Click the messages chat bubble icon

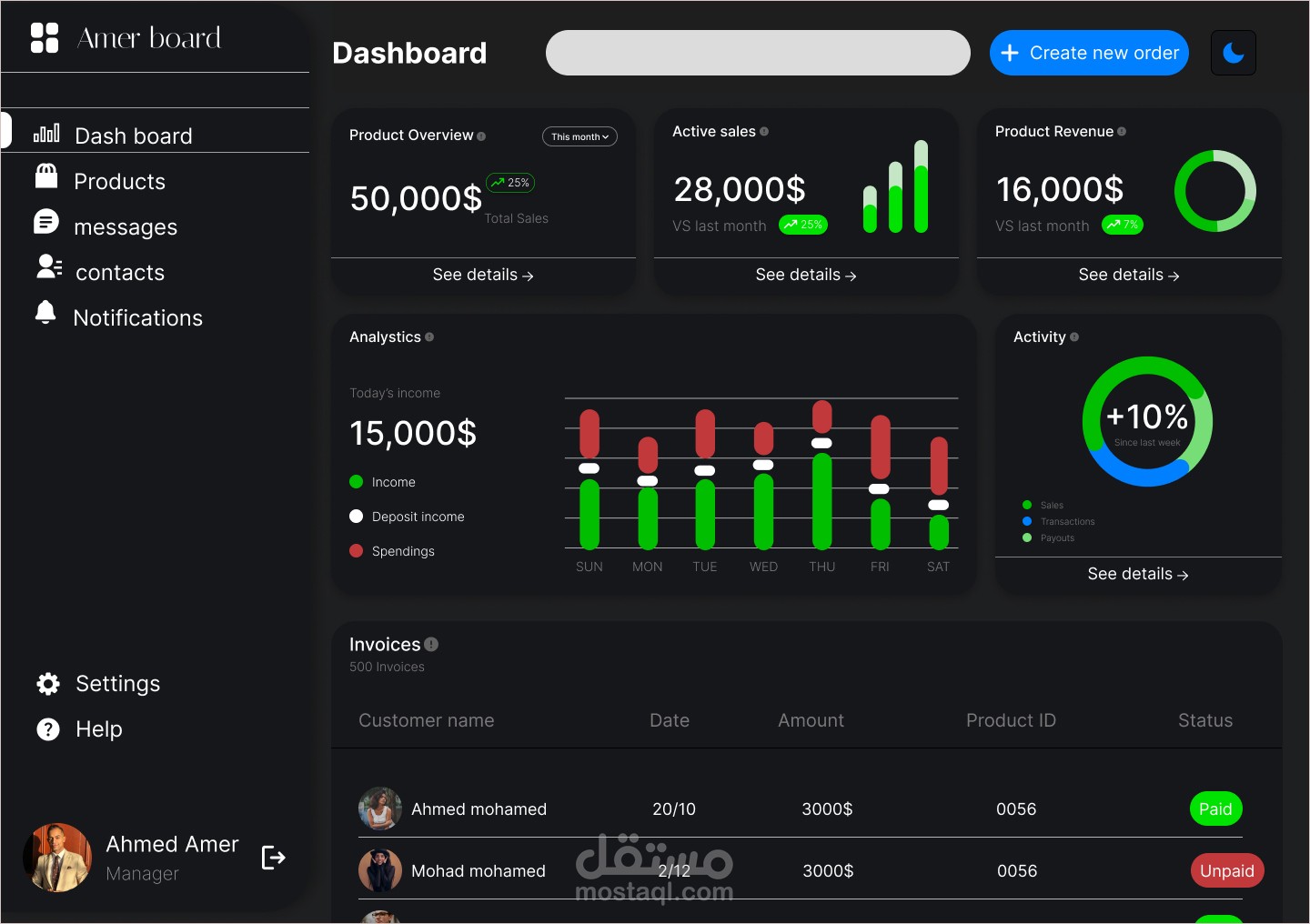pos(46,222)
